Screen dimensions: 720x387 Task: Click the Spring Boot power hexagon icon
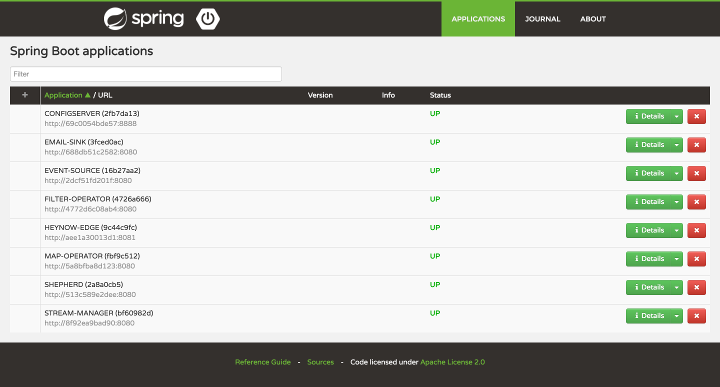pos(208,19)
